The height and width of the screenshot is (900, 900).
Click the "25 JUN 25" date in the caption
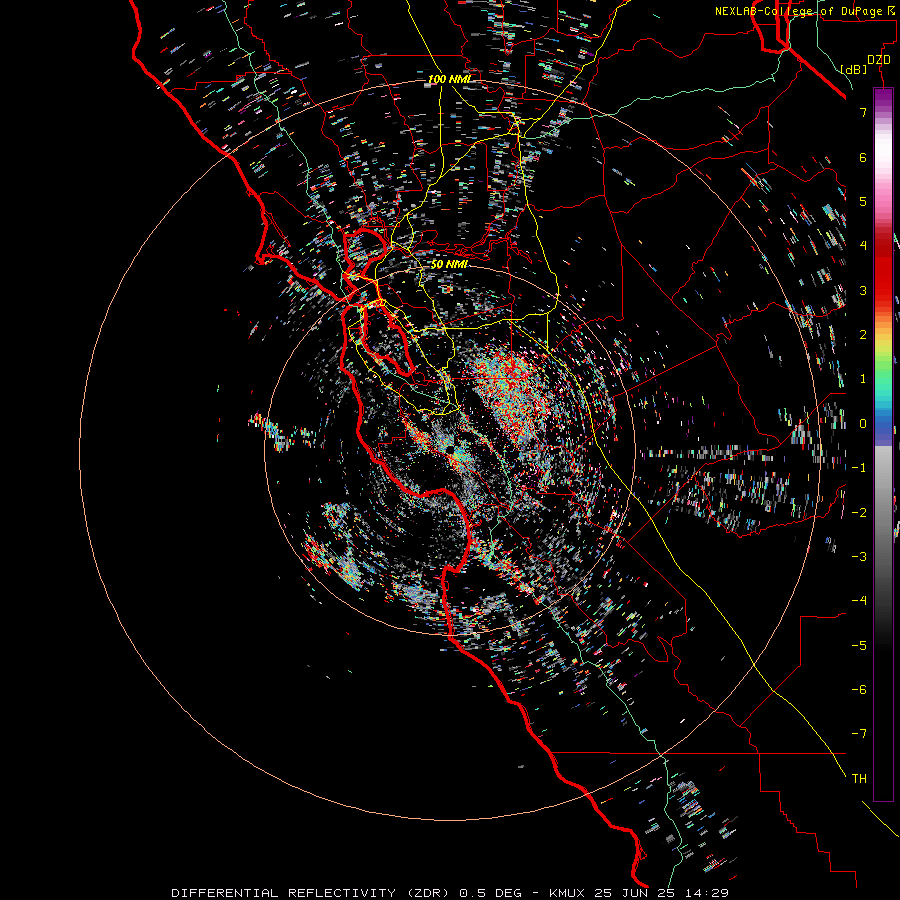point(637,893)
